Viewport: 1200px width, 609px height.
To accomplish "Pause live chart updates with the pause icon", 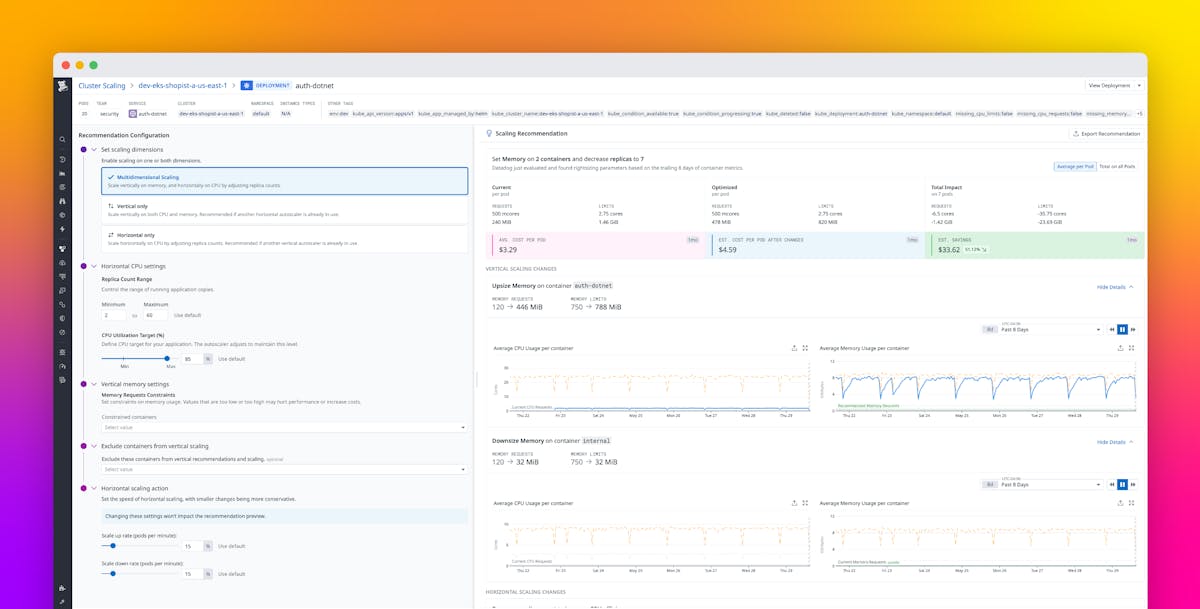I will click(1122, 329).
